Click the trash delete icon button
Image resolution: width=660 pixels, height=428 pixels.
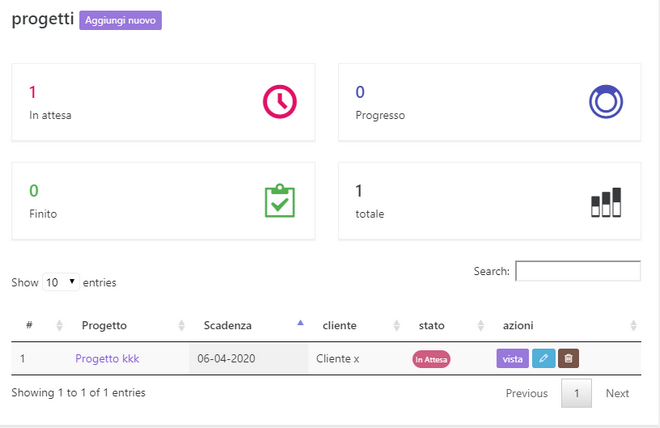coord(568,358)
